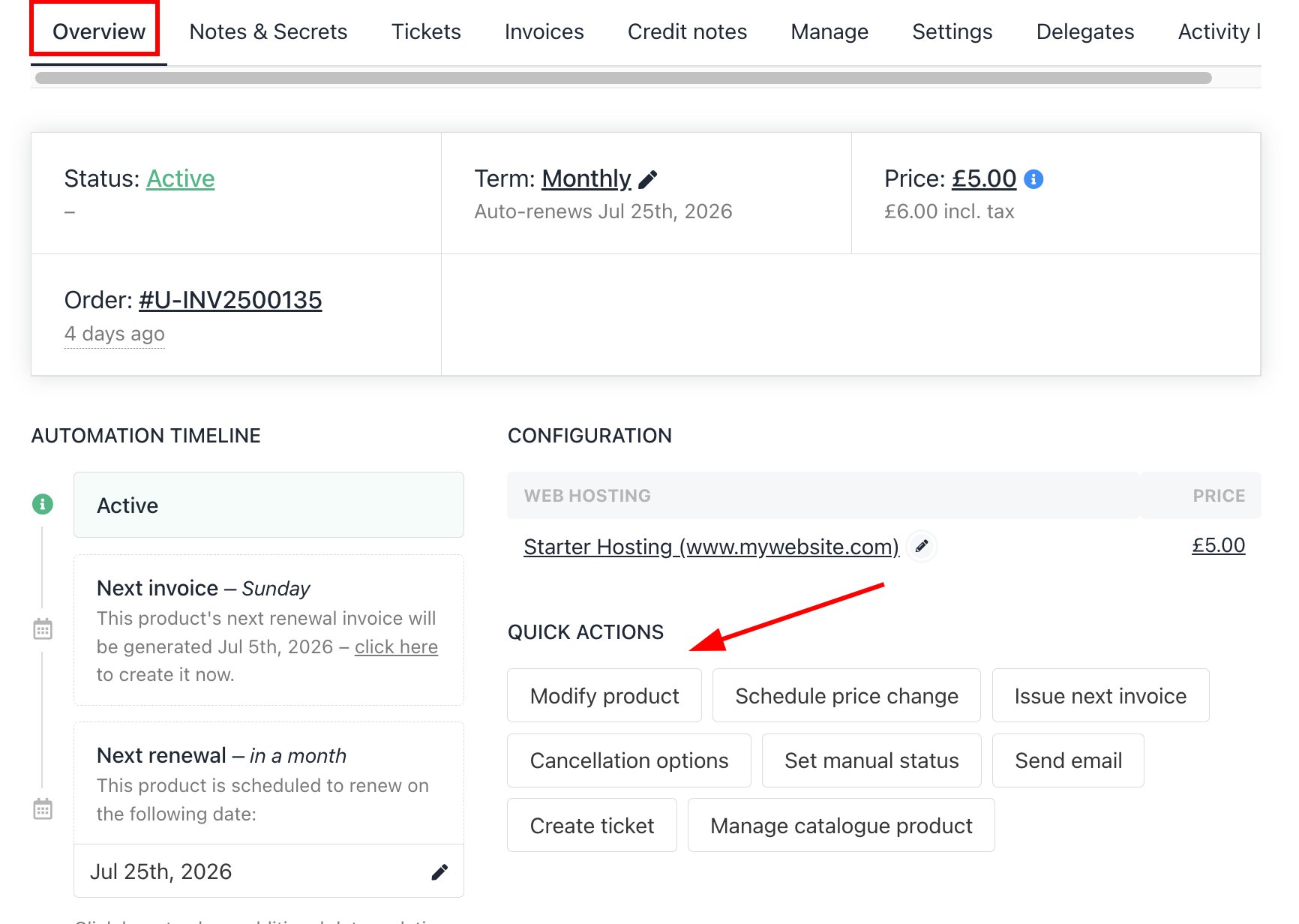Switch to the Invoices tab

pos(544,31)
